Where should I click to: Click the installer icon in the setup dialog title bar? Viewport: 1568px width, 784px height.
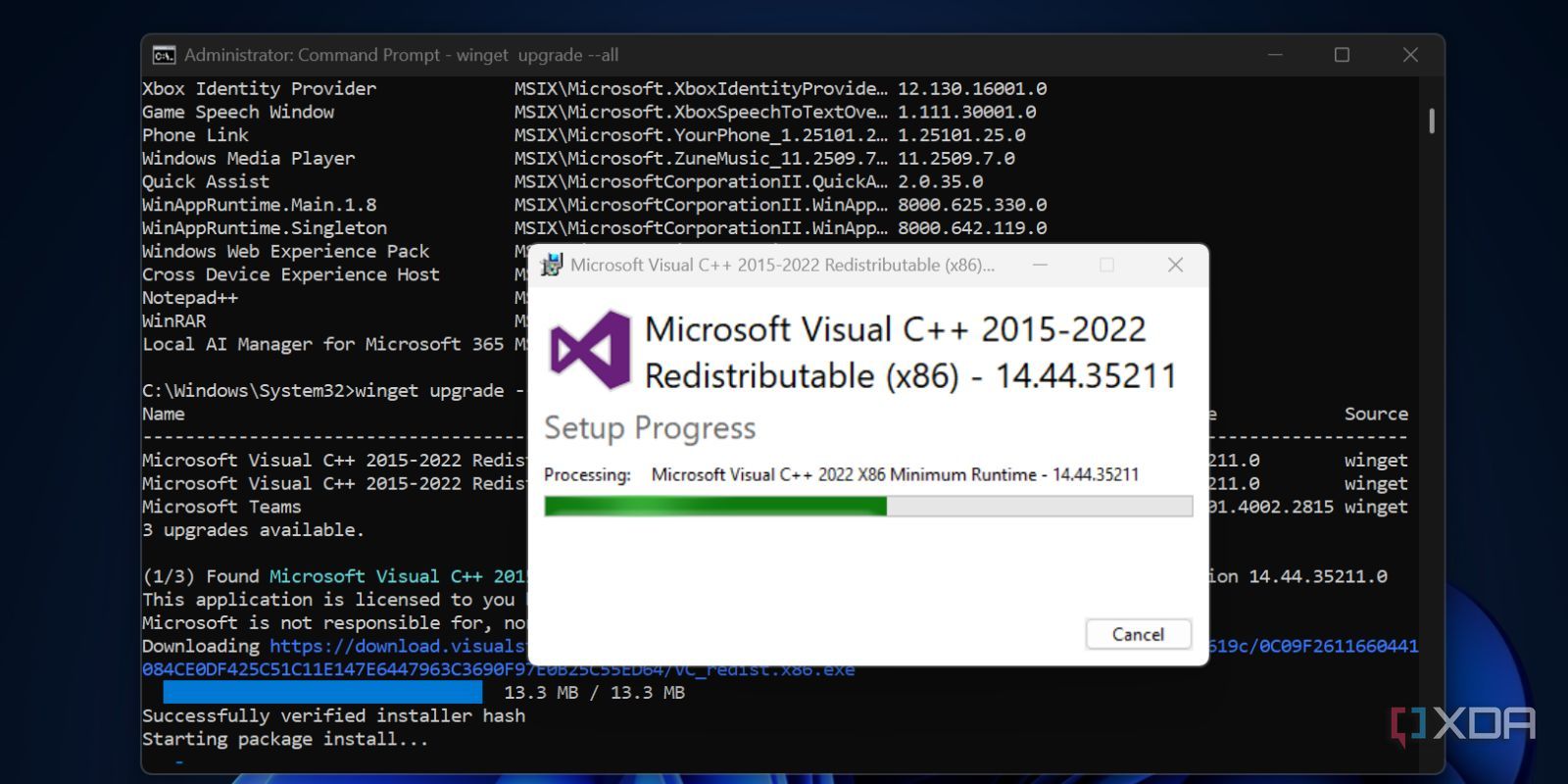point(552,265)
